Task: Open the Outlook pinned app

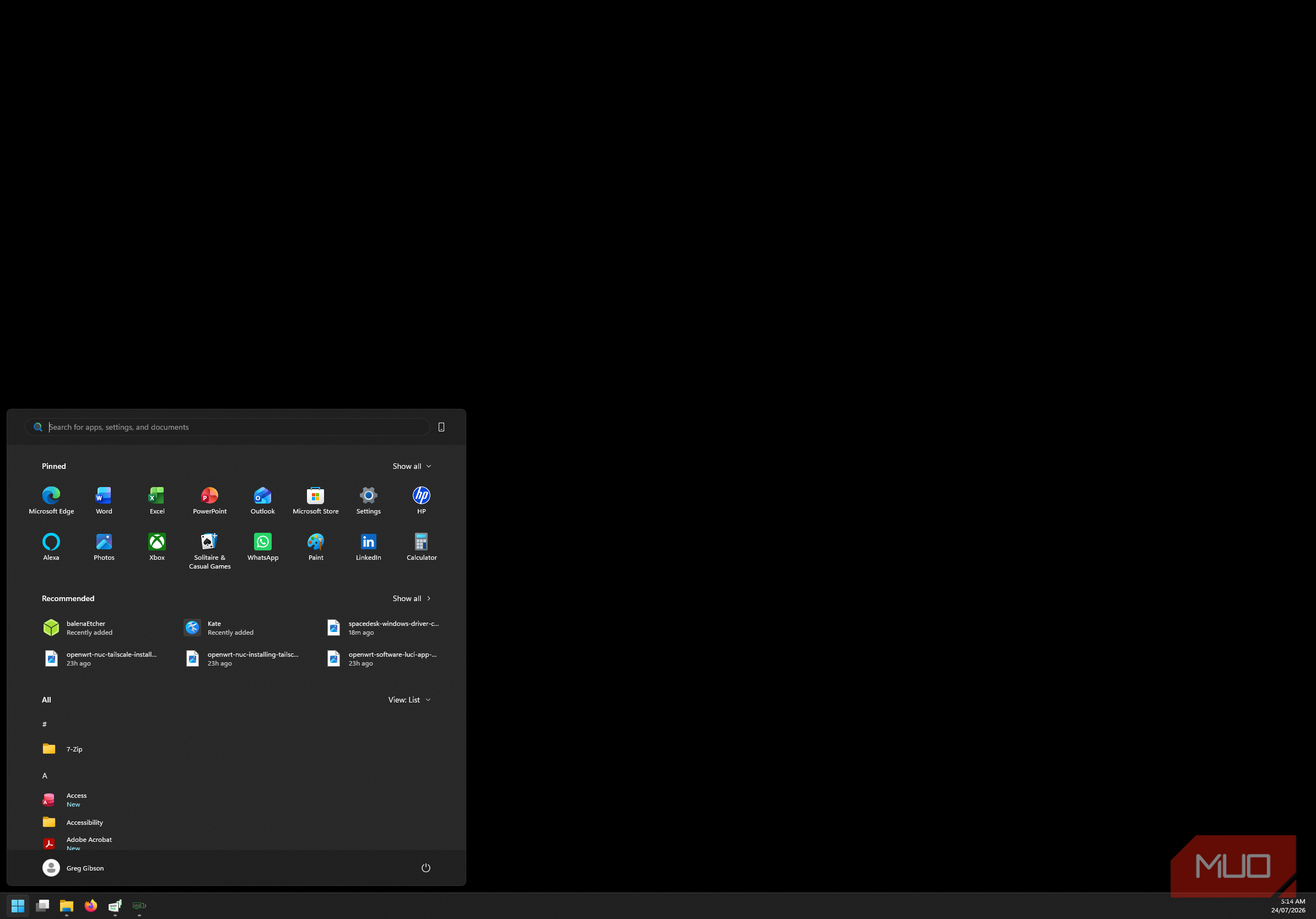Action: pos(262,500)
